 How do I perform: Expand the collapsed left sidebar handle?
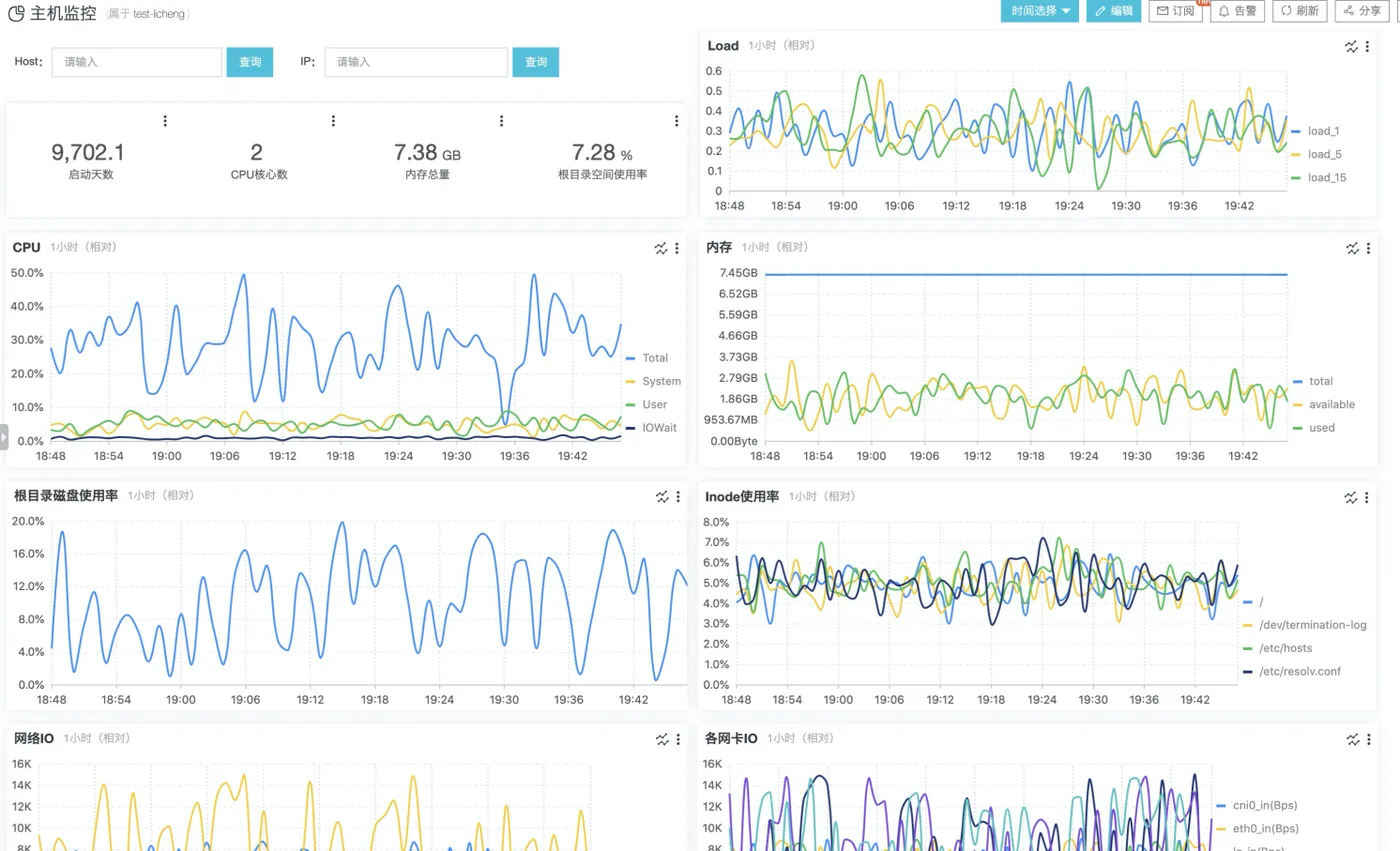pyautogui.click(x=3, y=437)
